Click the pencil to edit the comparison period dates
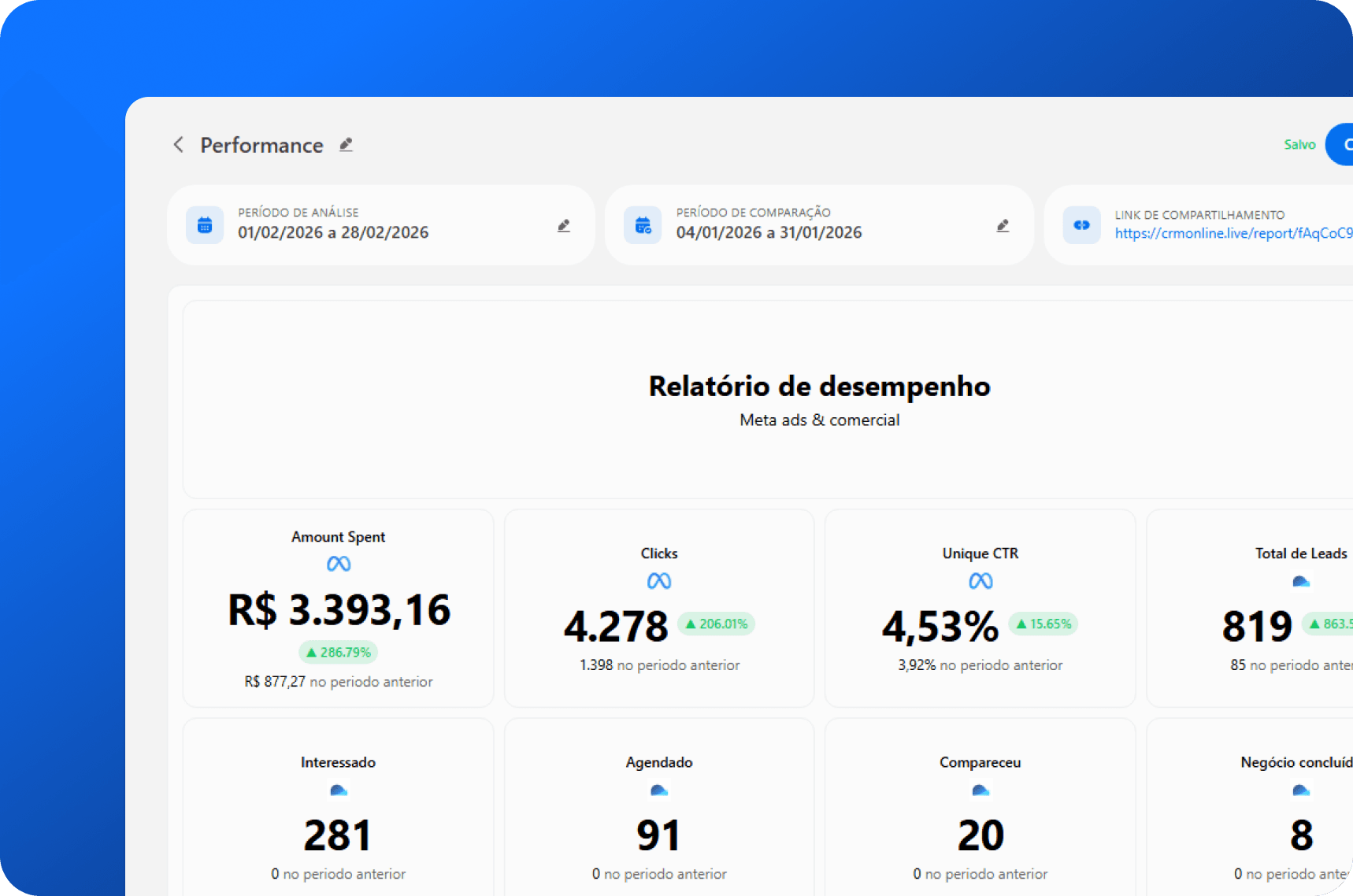1353x896 pixels. coord(1003,225)
